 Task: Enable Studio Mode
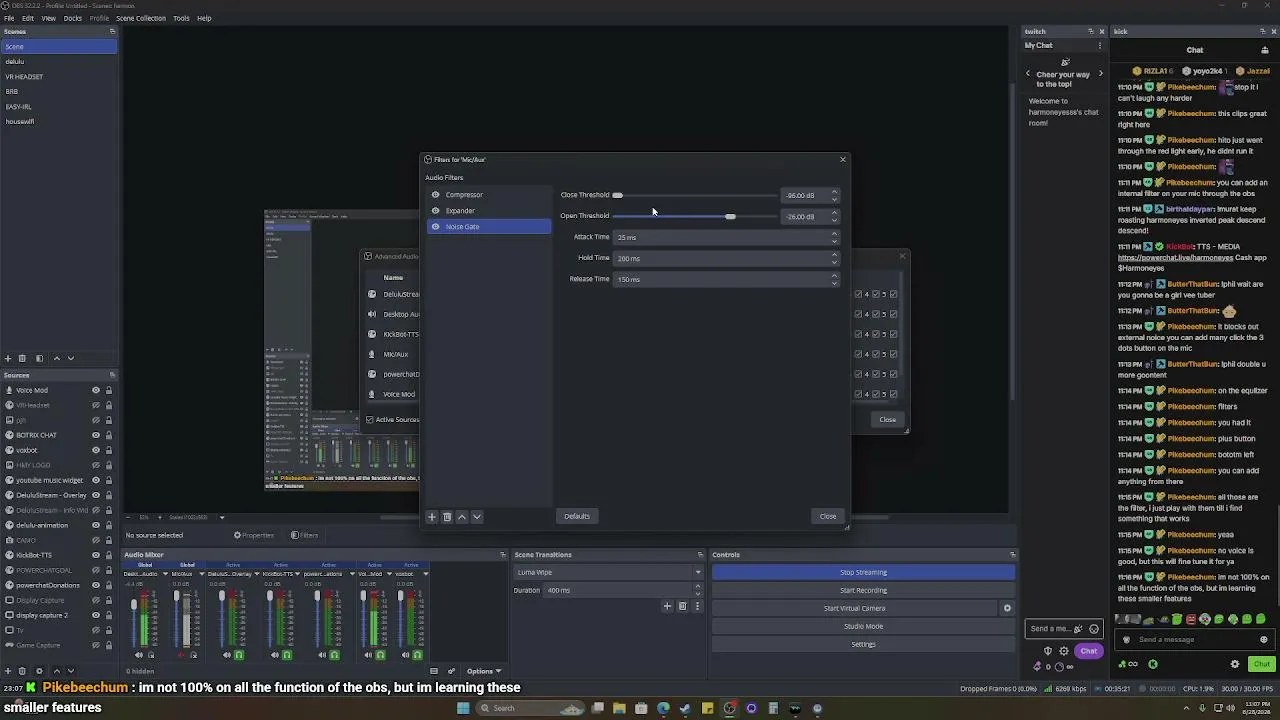pos(863,627)
